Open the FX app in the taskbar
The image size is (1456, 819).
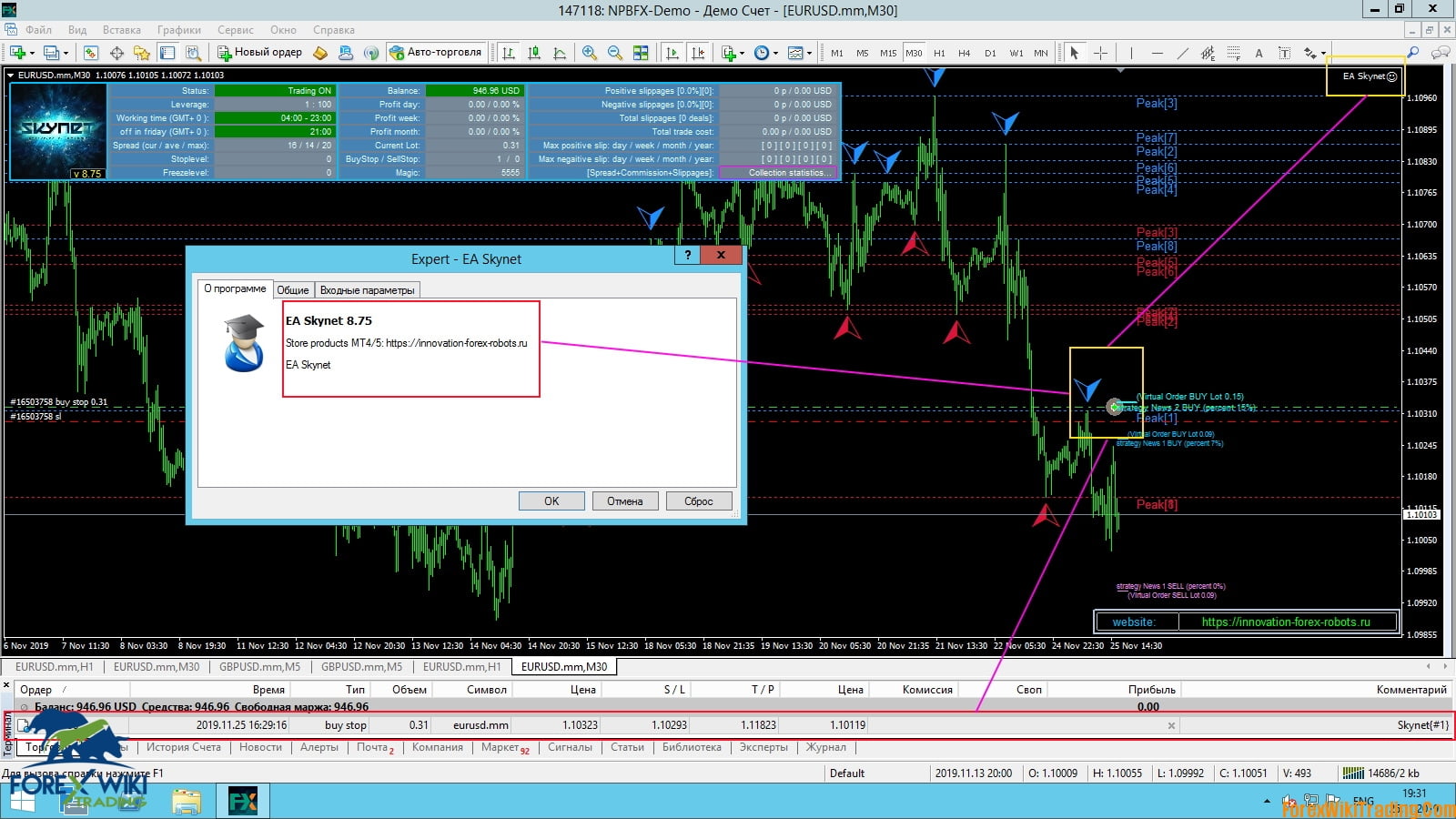tap(243, 802)
